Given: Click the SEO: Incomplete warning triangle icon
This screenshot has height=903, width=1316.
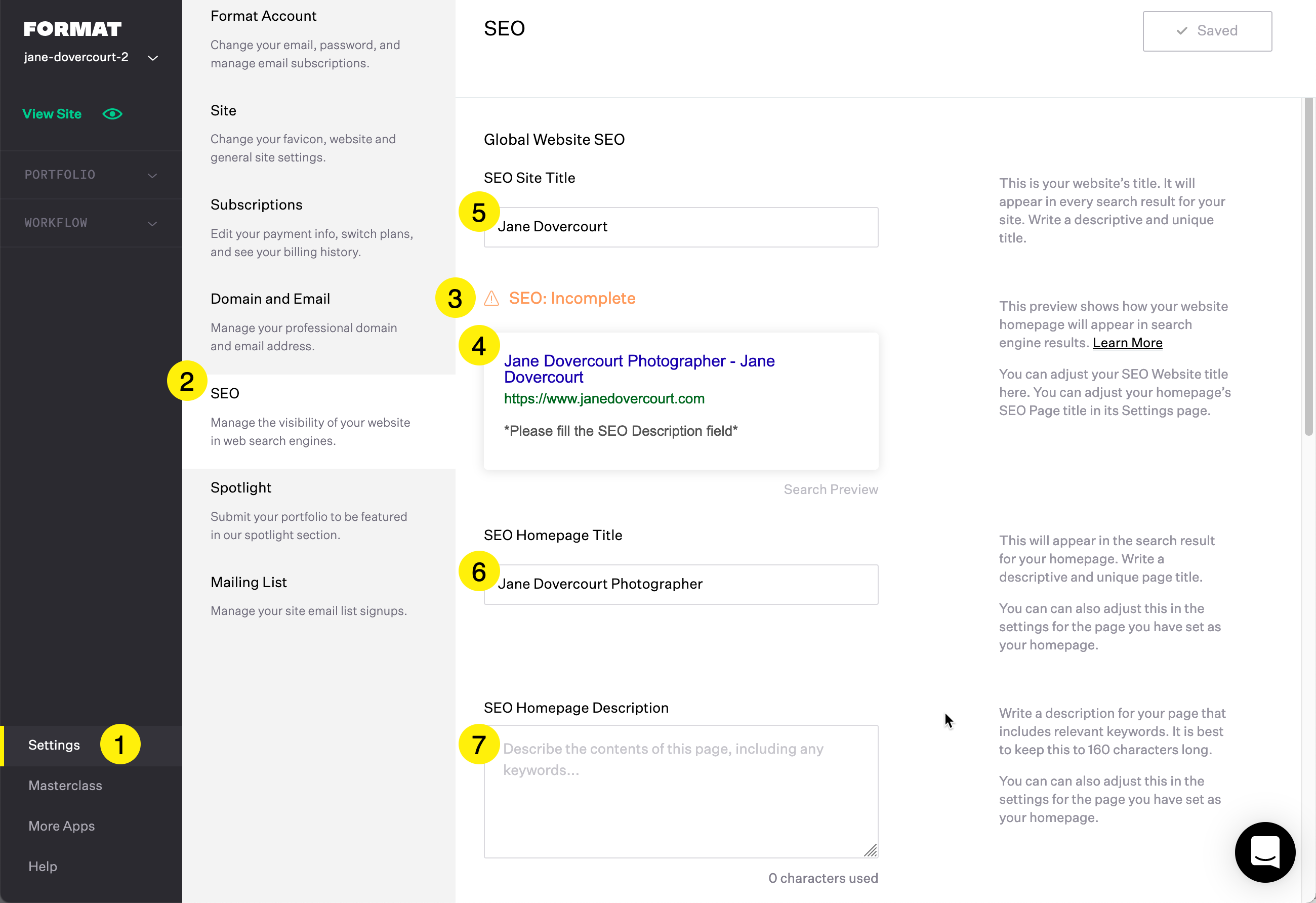Looking at the screenshot, I should point(491,298).
